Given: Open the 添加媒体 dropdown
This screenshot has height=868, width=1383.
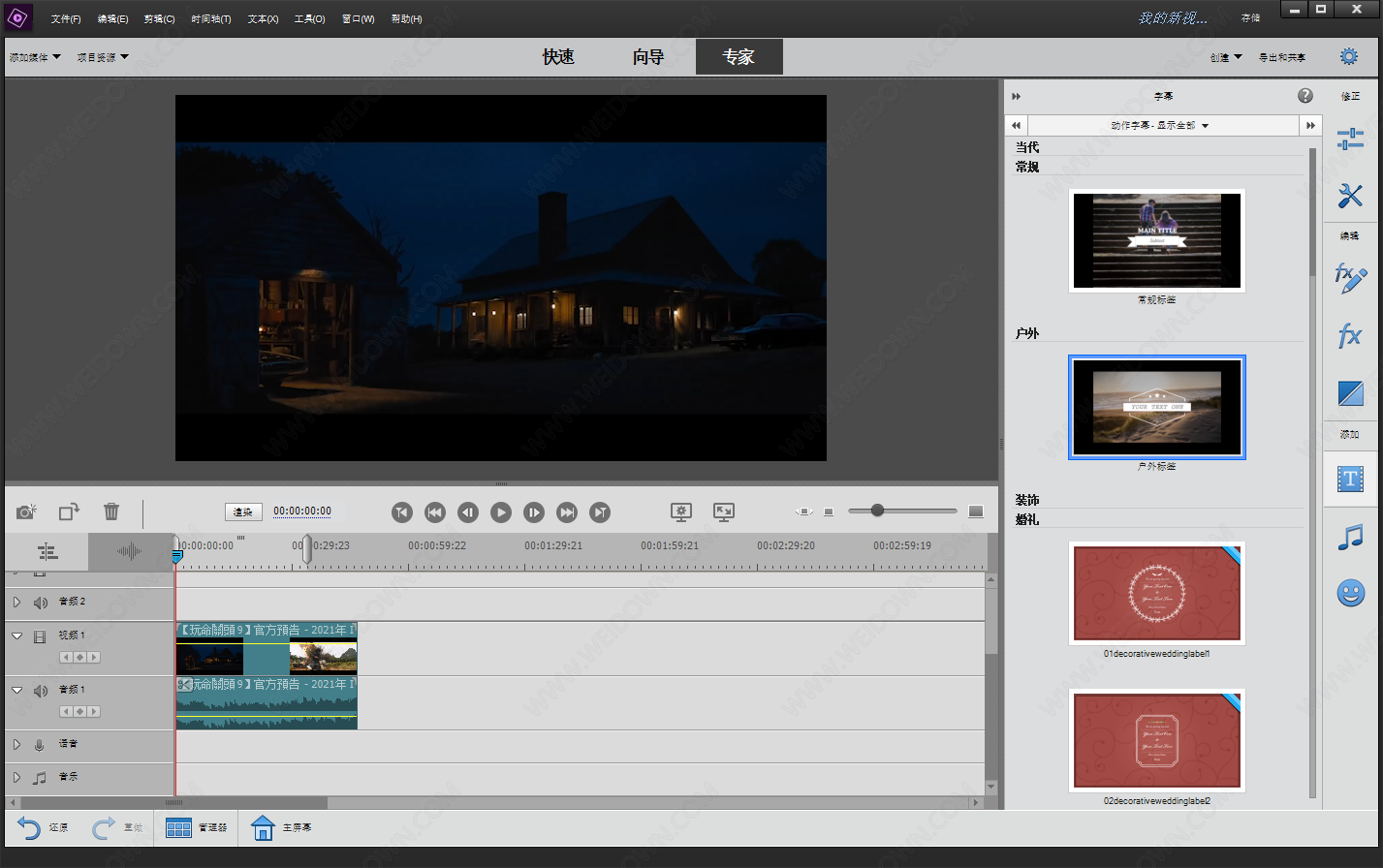Looking at the screenshot, I should coord(35,57).
